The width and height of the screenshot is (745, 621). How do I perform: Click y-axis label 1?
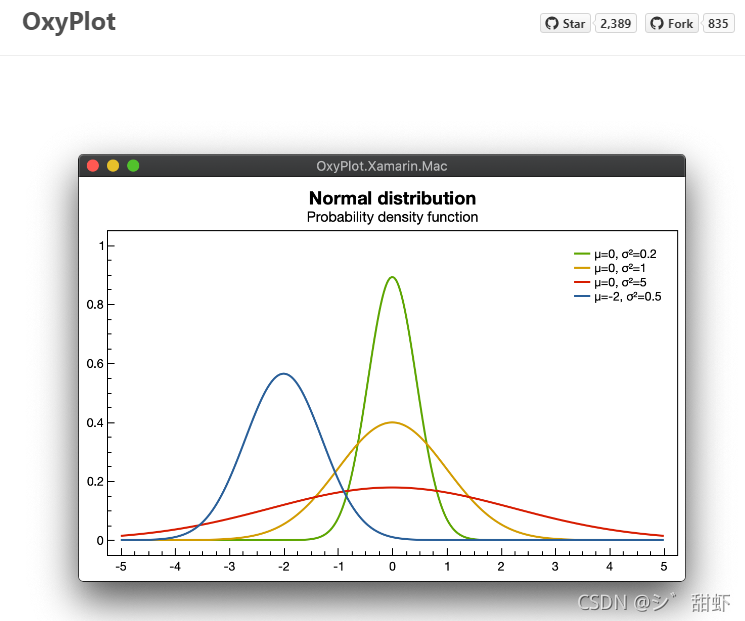pyautogui.click(x=101, y=246)
